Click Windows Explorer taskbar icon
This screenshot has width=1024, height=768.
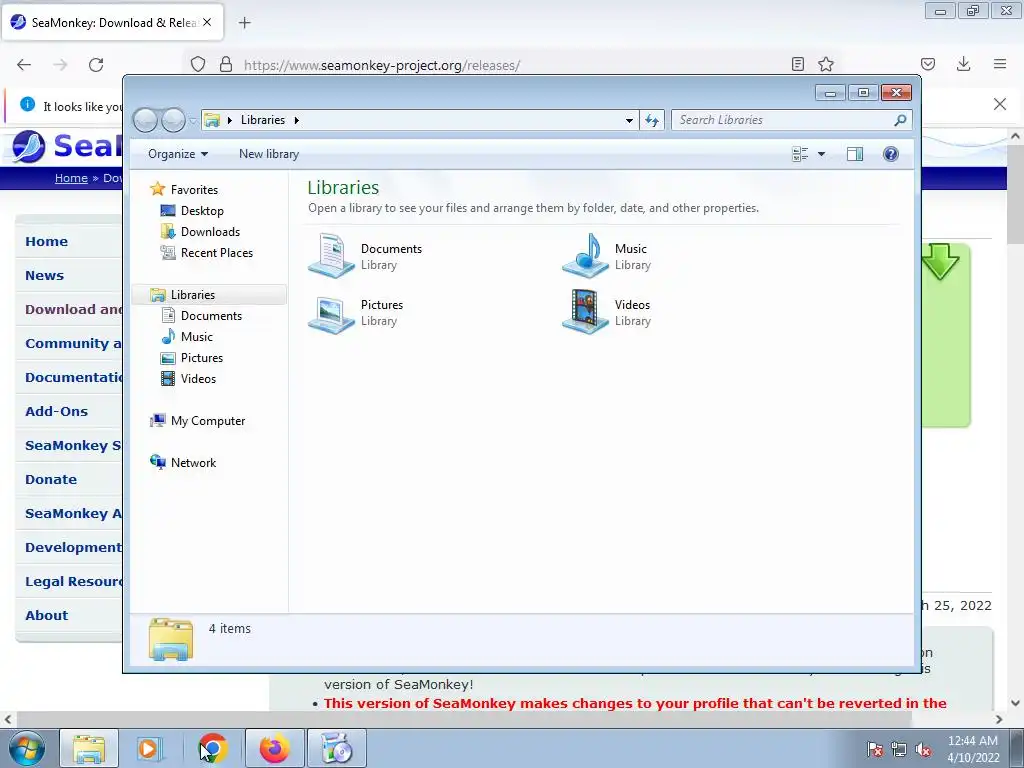[x=89, y=748]
